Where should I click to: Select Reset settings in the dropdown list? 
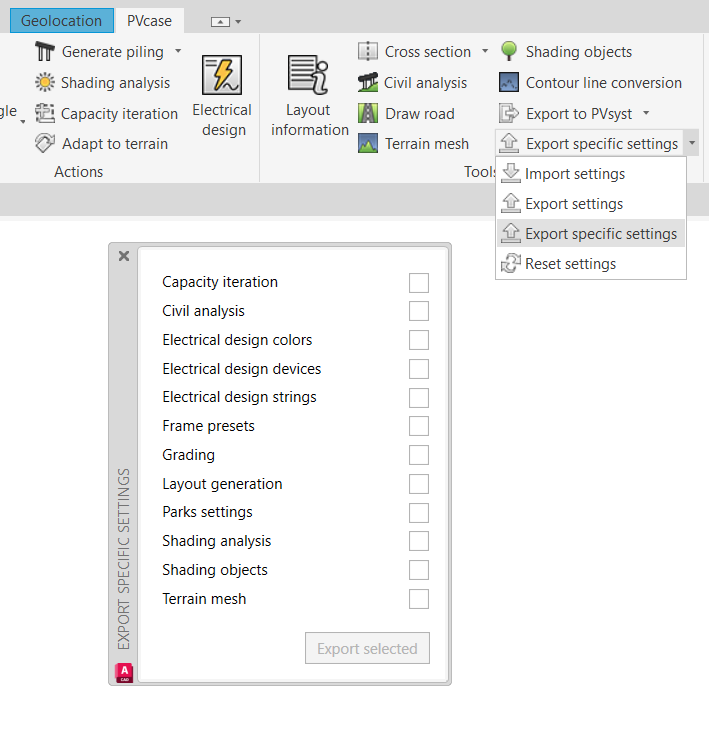pyautogui.click(x=570, y=264)
